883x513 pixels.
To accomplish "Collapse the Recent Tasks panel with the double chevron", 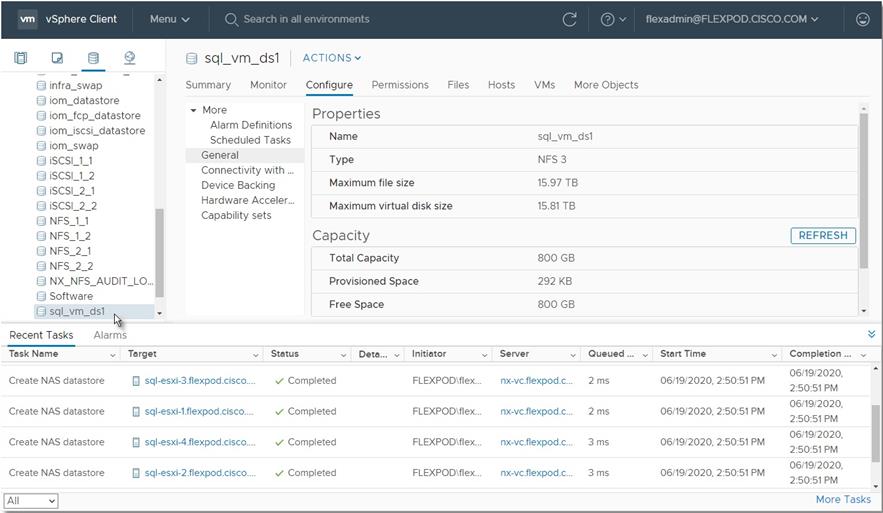I will point(871,334).
